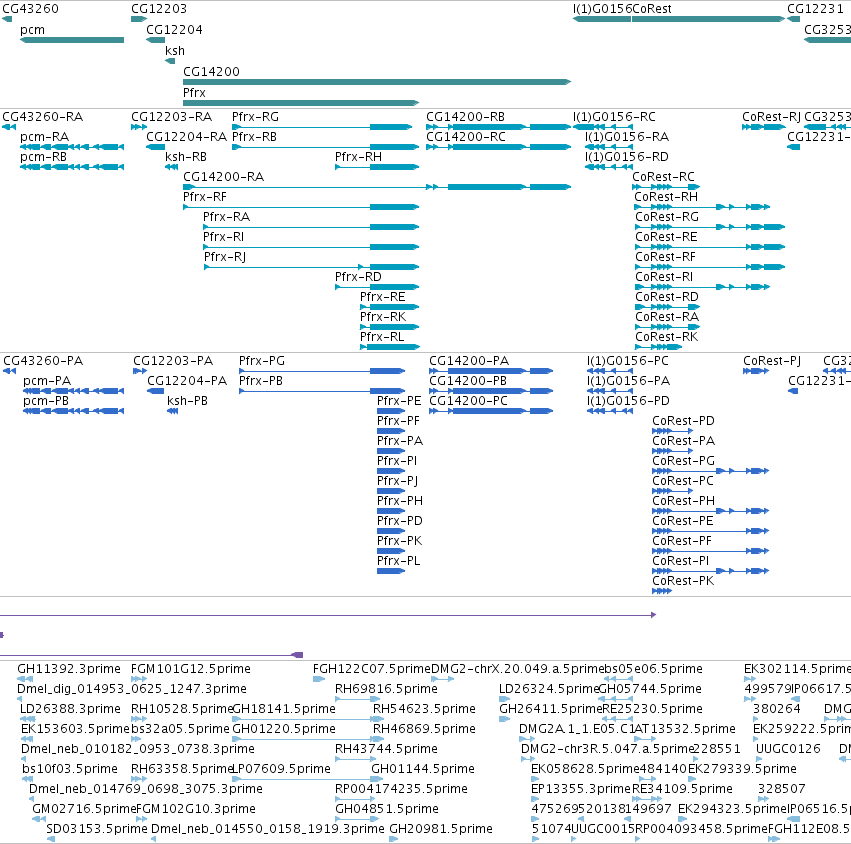Select transcript CG14200-RB
This screenshot has height=844, width=851.
click(x=499, y=127)
